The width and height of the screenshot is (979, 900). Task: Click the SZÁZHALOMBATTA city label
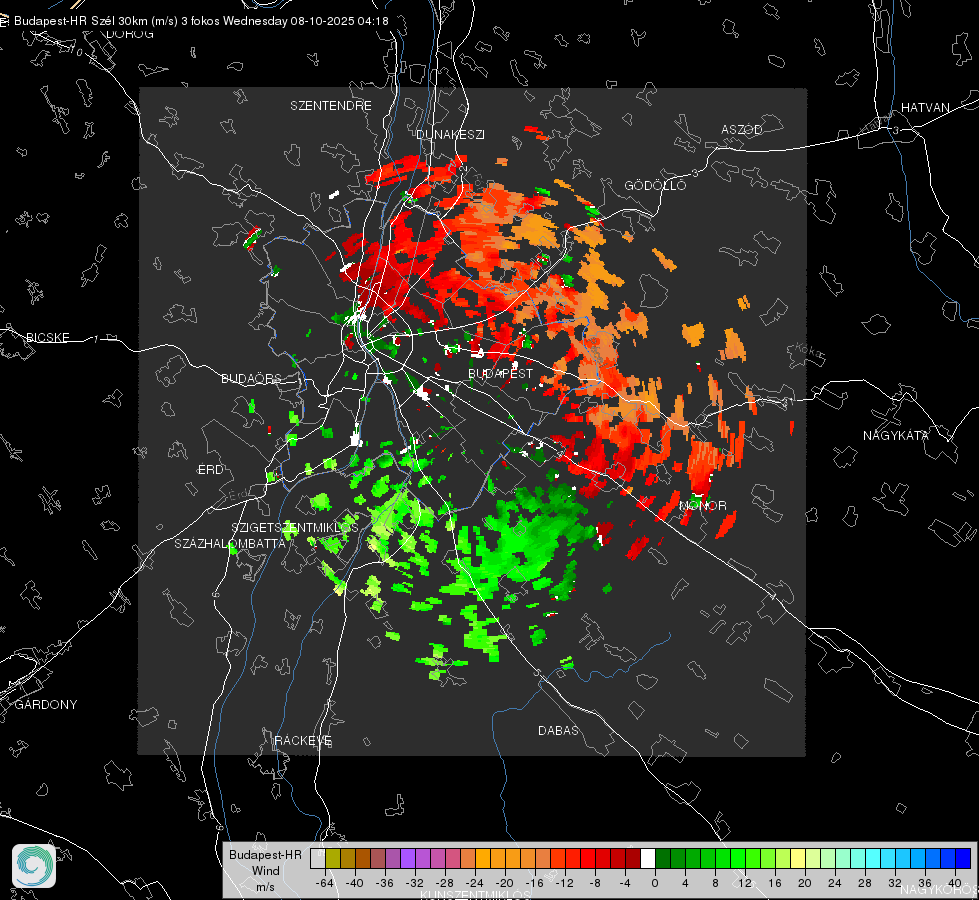pos(230,543)
